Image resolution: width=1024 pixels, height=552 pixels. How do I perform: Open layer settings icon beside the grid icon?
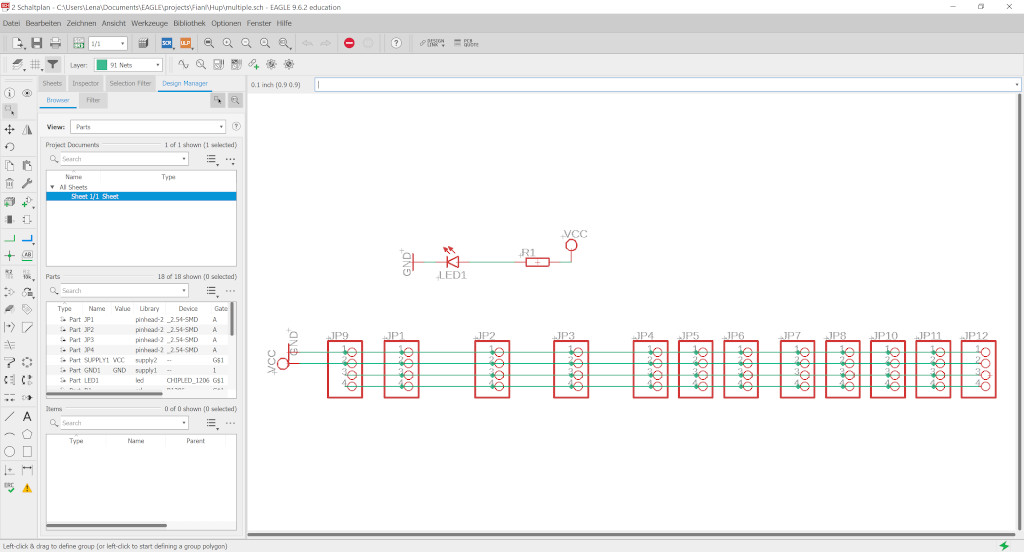pos(17,65)
